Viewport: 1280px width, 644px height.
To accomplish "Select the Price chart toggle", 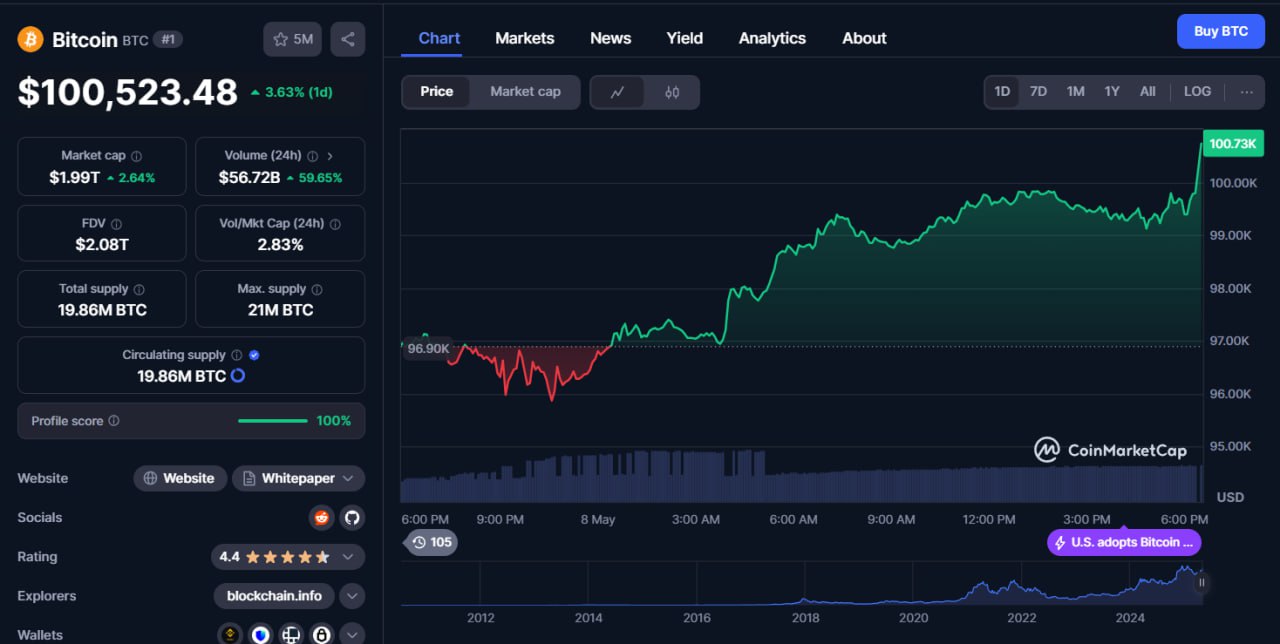I will [x=436, y=92].
